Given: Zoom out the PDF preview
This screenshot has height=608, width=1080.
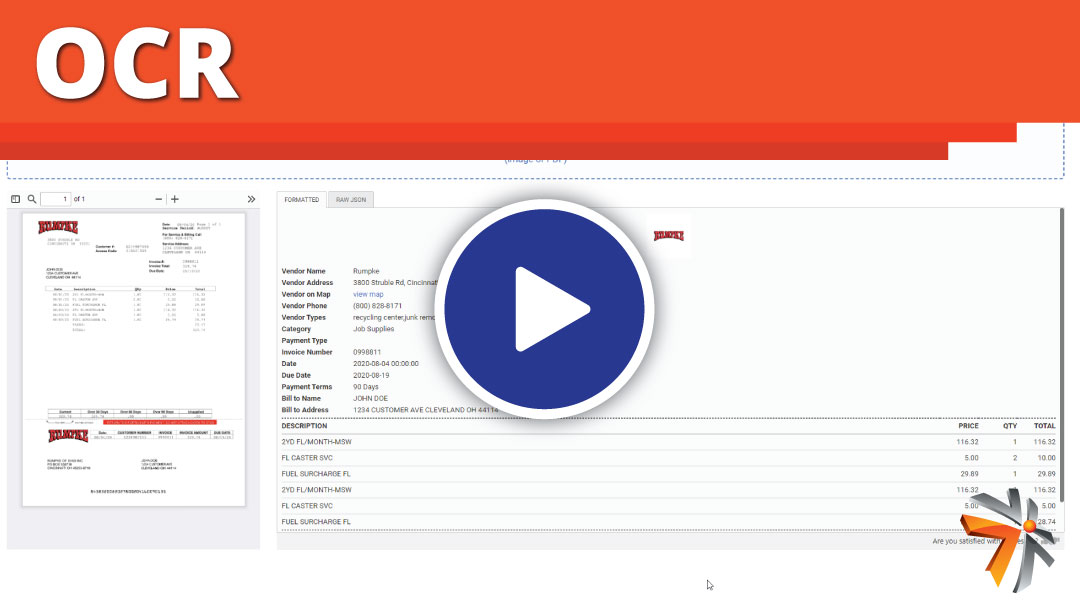Looking at the screenshot, I should pos(158,199).
